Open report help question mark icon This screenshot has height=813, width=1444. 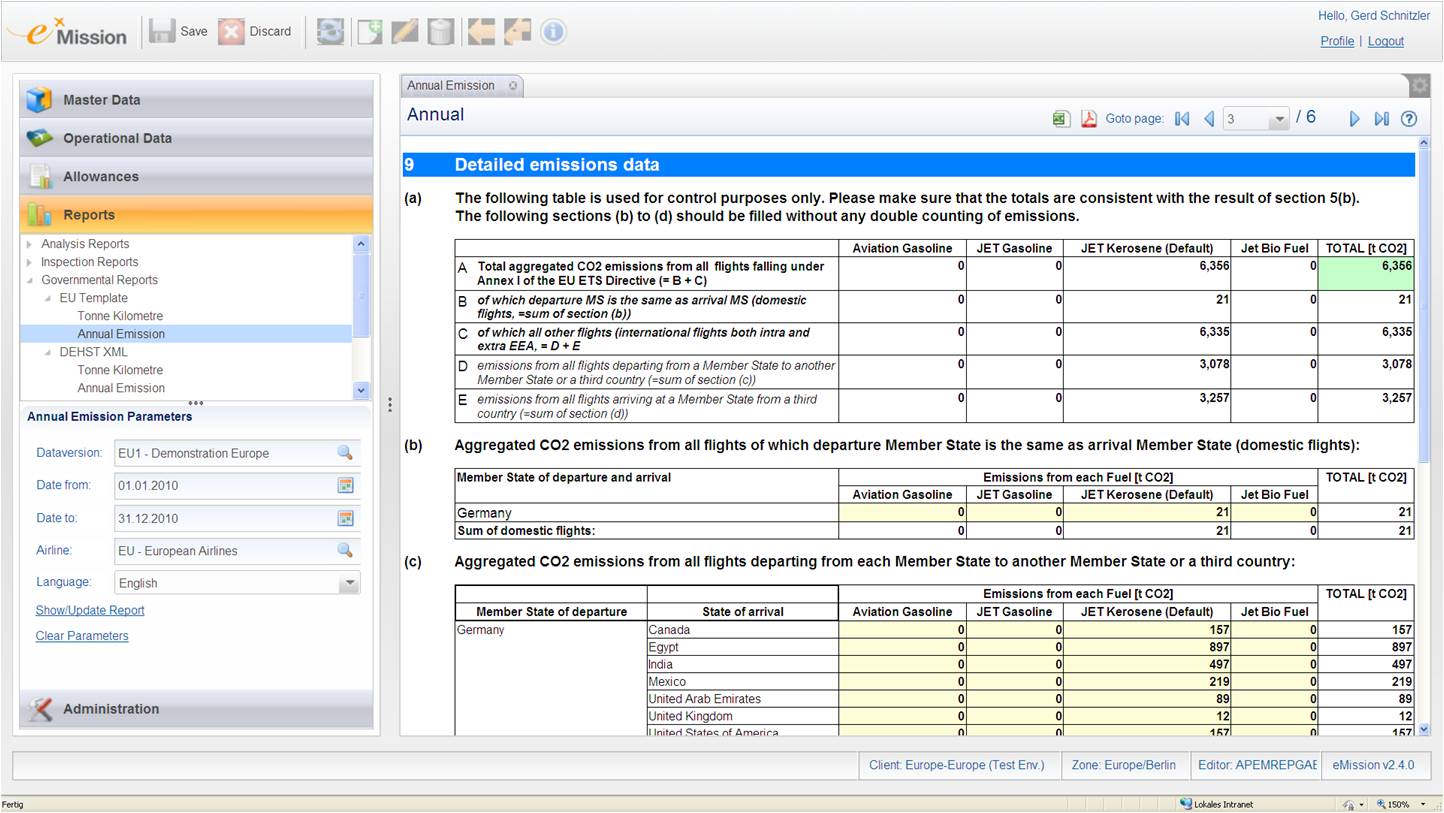tap(1409, 119)
